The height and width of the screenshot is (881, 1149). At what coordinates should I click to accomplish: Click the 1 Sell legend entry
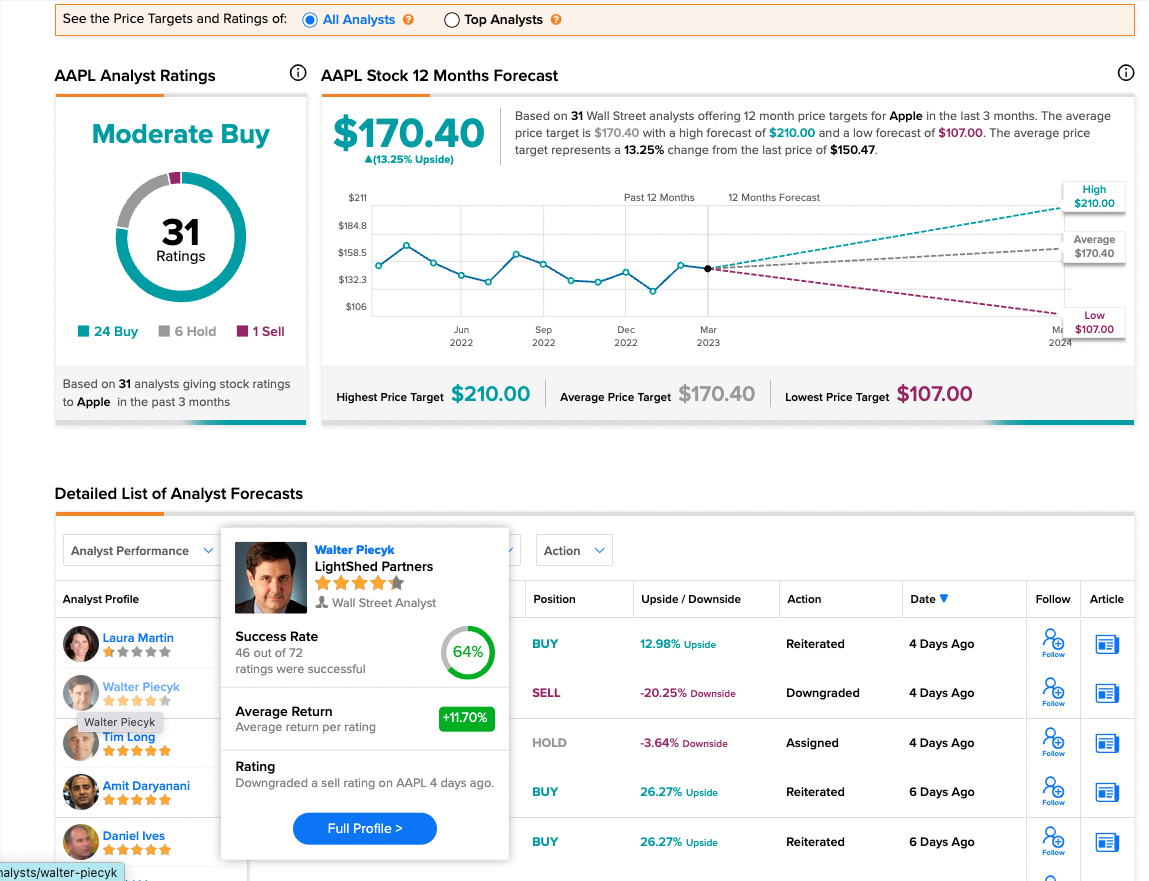pos(261,331)
